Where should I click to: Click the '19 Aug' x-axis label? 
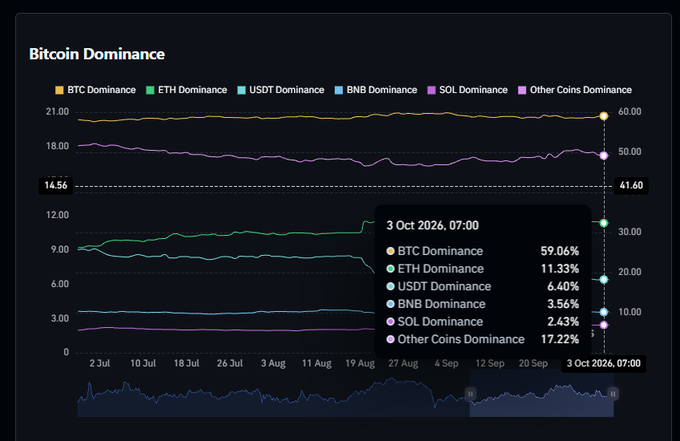(360, 363)
